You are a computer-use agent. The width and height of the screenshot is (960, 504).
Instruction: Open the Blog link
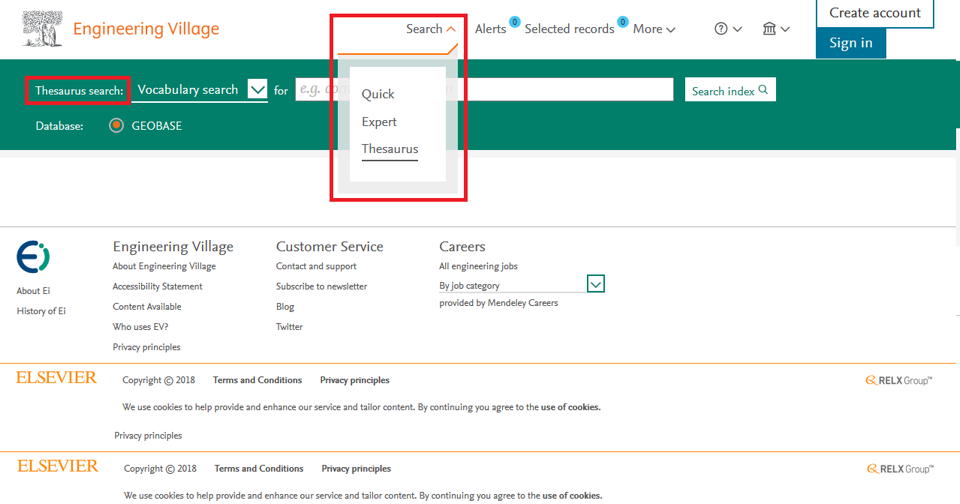285,307
